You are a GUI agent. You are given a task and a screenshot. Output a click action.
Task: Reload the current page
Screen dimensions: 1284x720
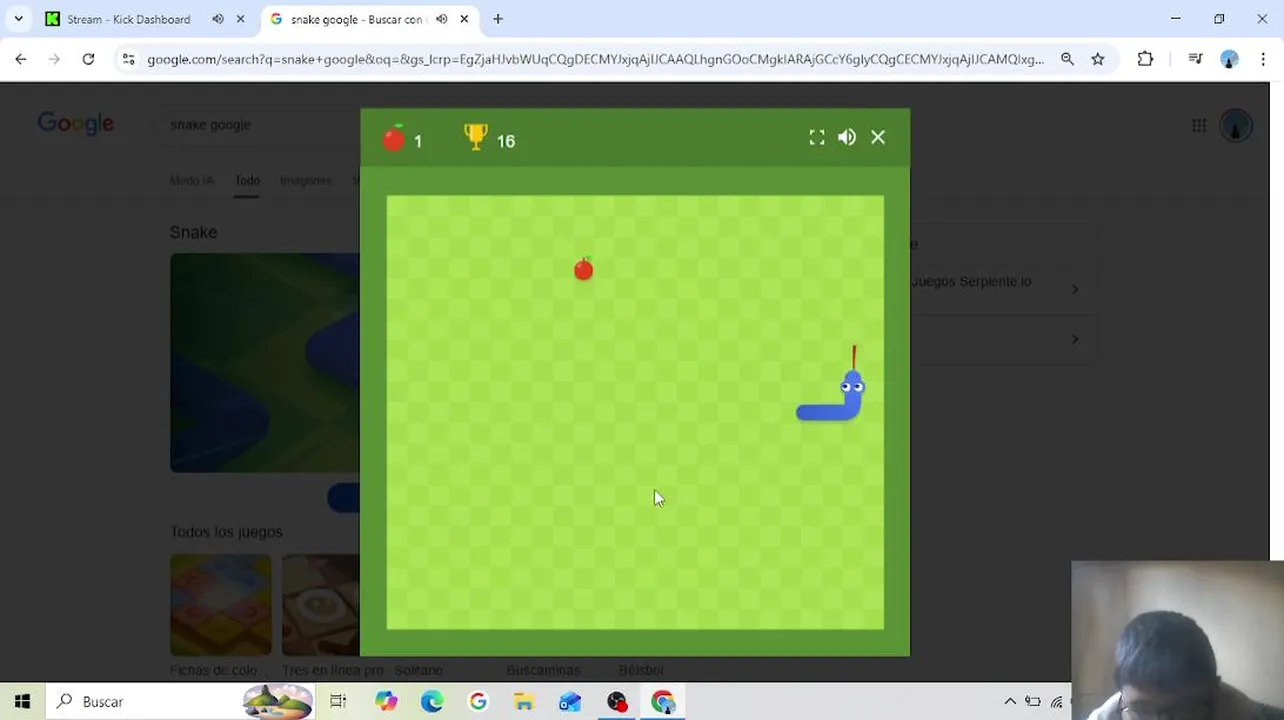[88, 60]
